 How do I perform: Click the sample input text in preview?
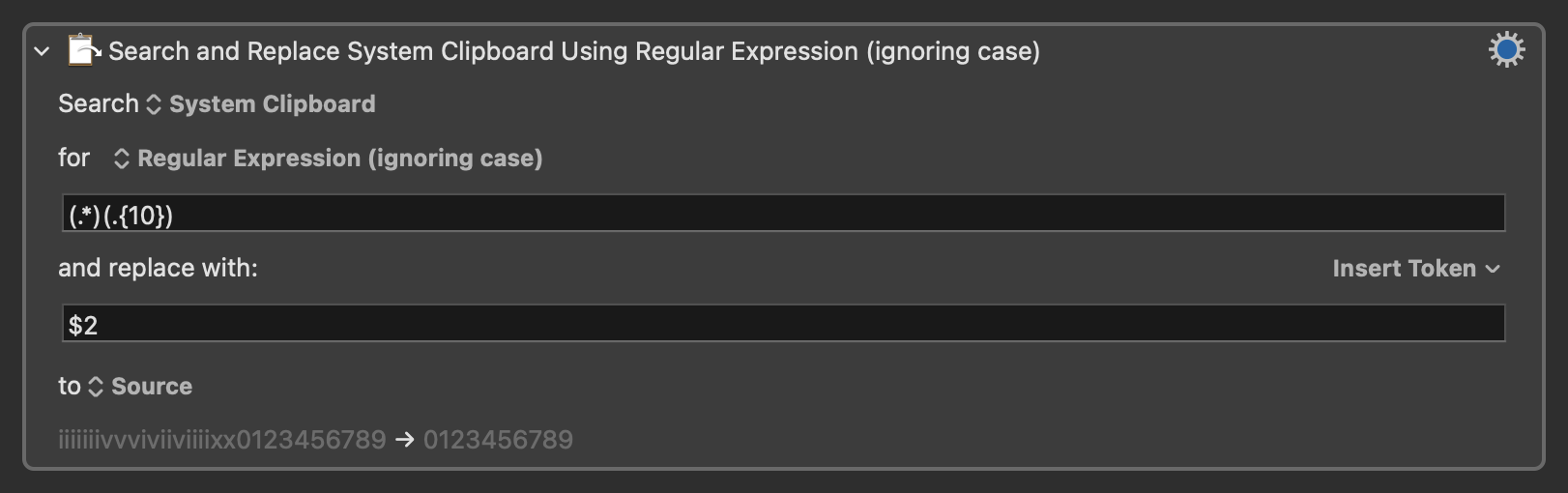pos(221,441)
